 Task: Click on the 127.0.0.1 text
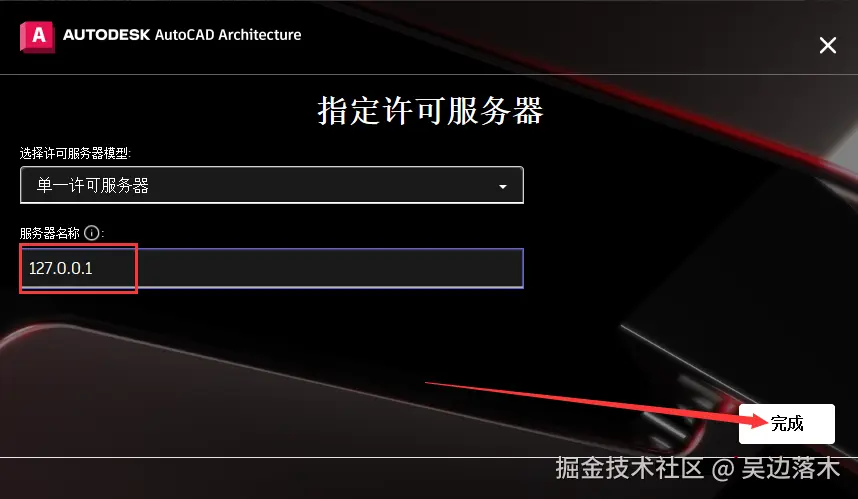click(61, 268)
